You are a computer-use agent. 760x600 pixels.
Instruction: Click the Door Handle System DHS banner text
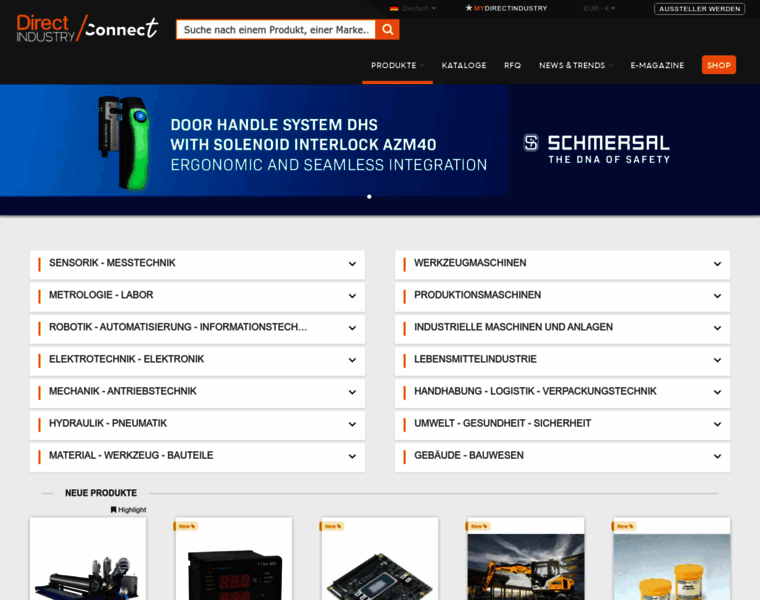[329, 144]
